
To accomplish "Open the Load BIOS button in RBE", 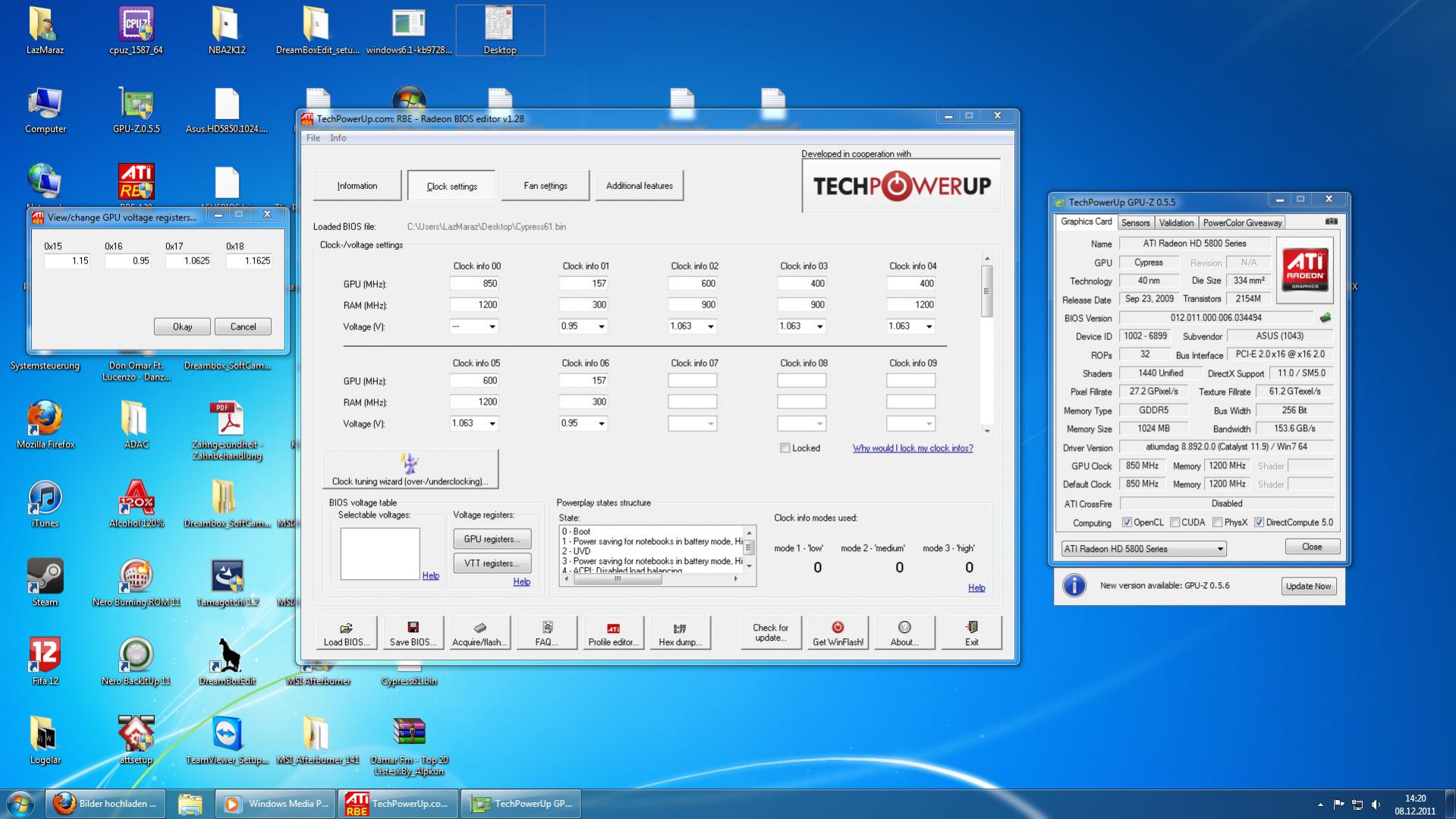I will (x=347, y=633).
